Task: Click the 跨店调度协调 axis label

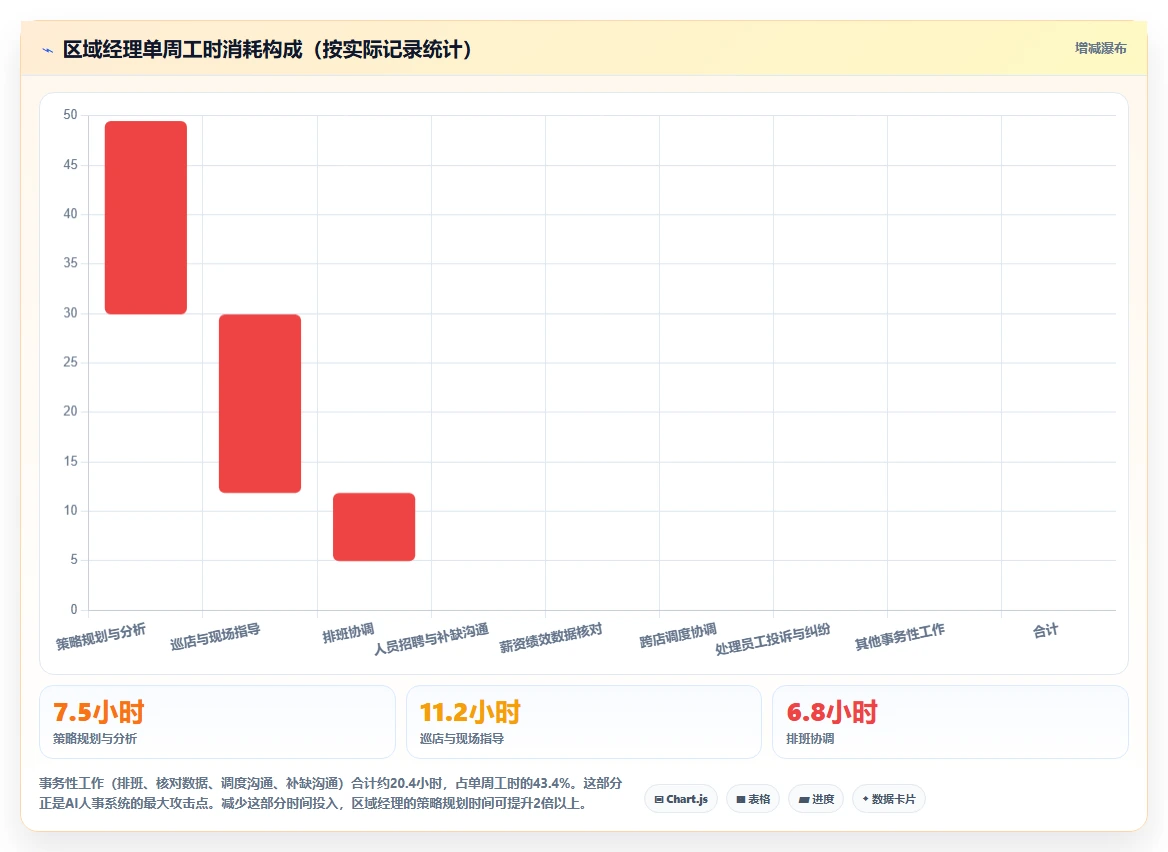Action: click(678, 635)
